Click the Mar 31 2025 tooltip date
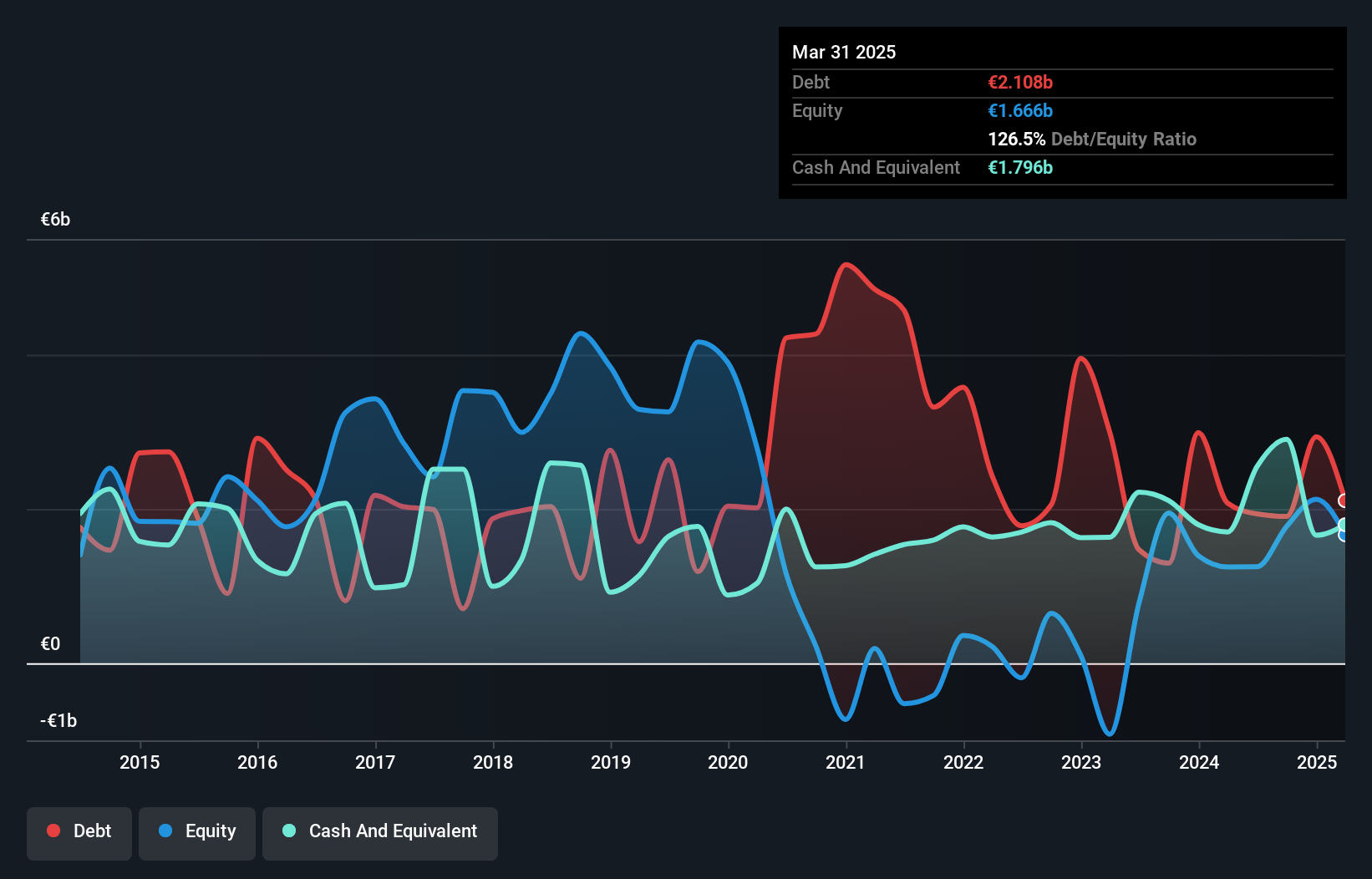This screenshot has width=1372, height=879. click(844, 52)
